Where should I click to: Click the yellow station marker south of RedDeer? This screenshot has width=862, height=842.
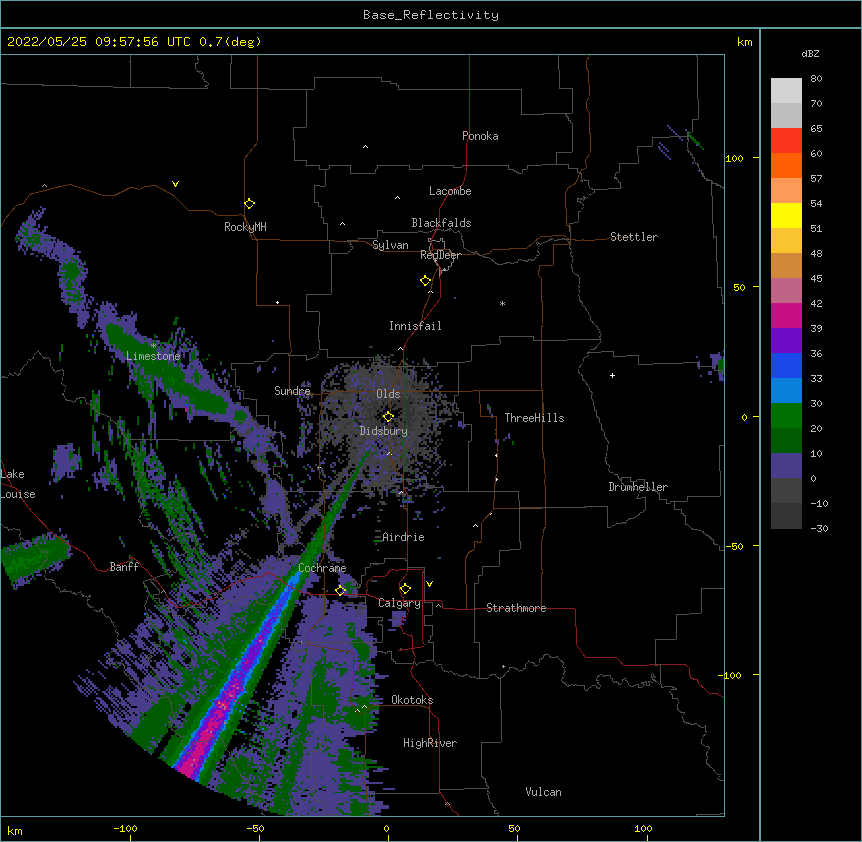(426, 281)
